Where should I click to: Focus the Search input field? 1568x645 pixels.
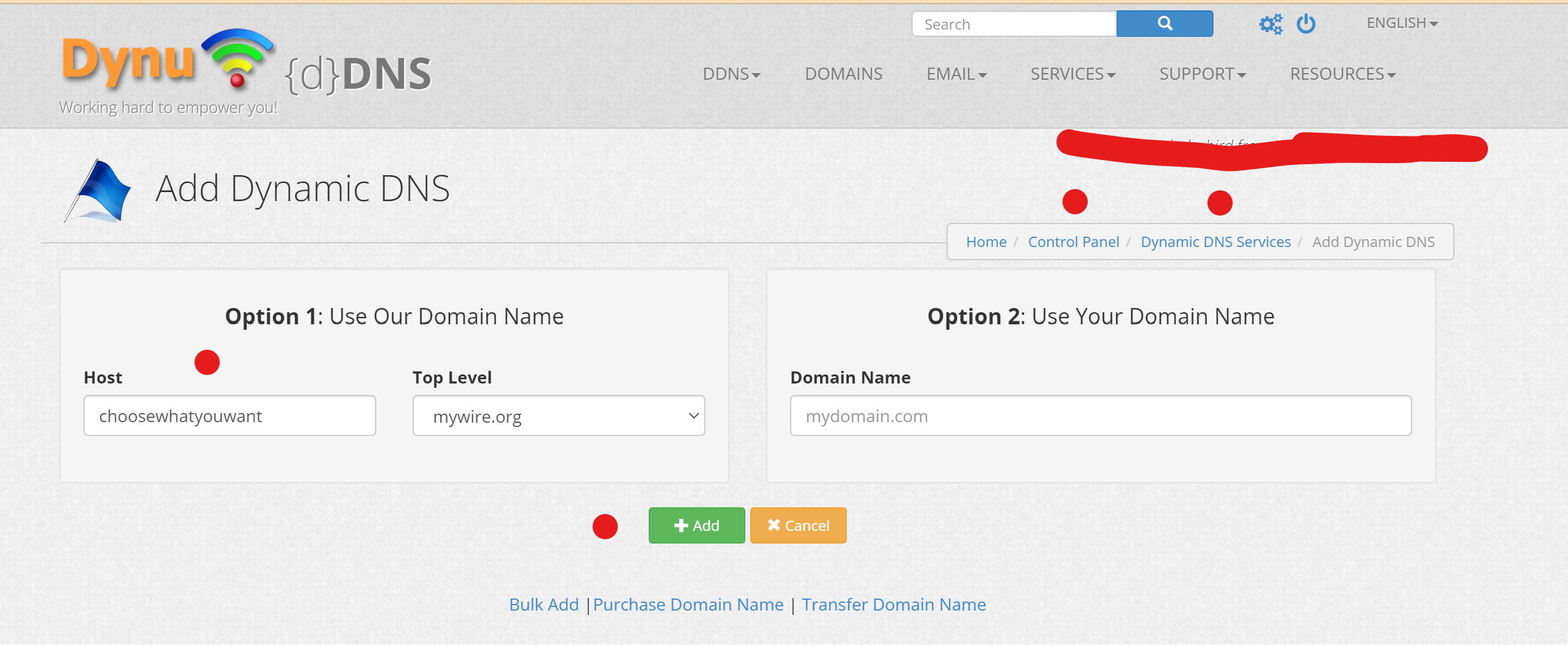click(x=1014, y=24)
